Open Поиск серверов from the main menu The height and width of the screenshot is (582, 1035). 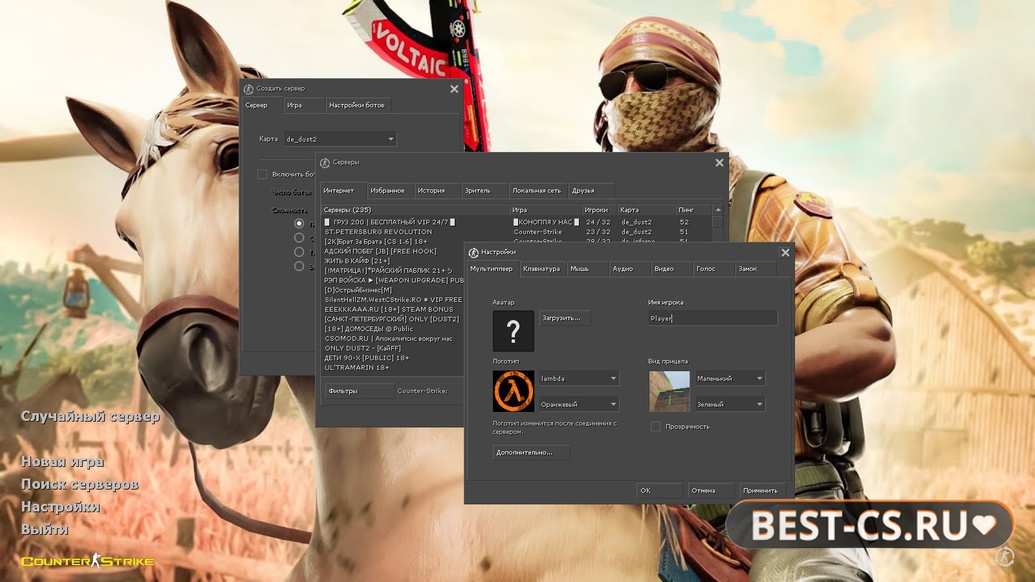80,484
